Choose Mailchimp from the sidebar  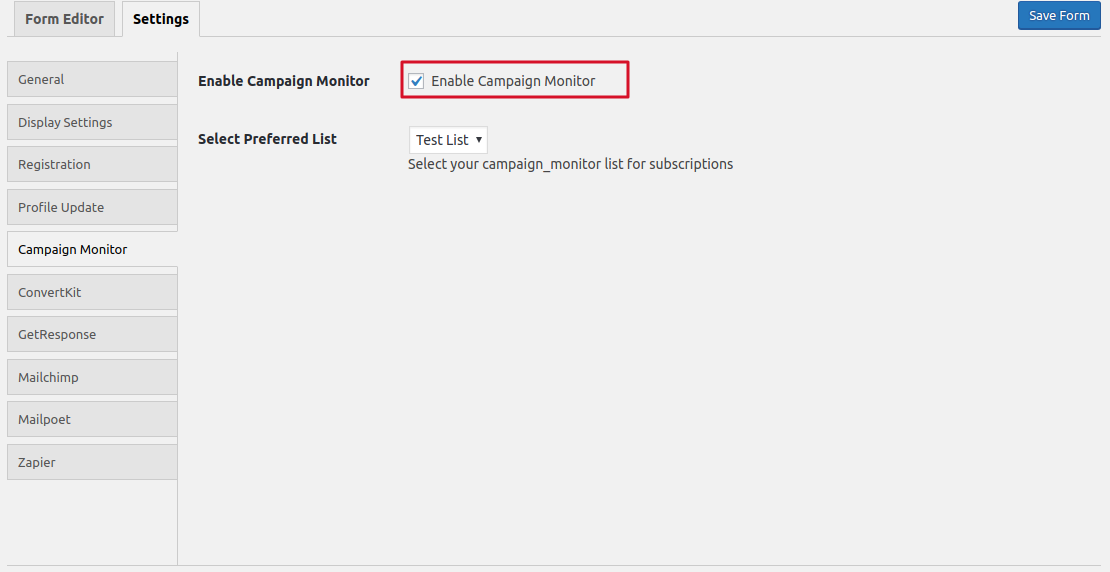click(92, 377)
